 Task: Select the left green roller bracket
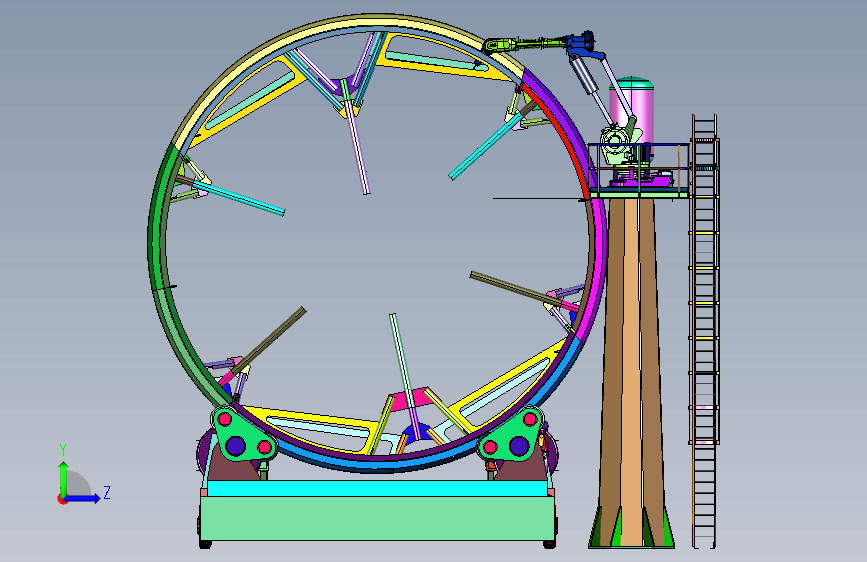[242, 434]
